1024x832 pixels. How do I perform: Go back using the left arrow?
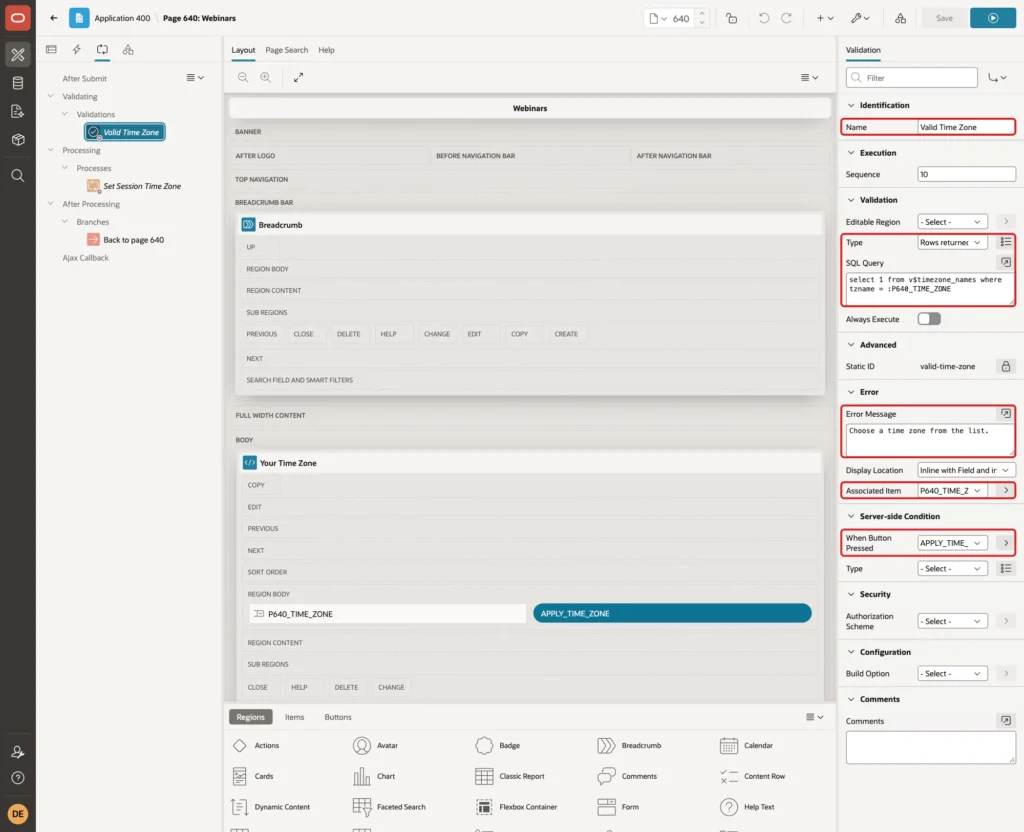click(54, 18)
